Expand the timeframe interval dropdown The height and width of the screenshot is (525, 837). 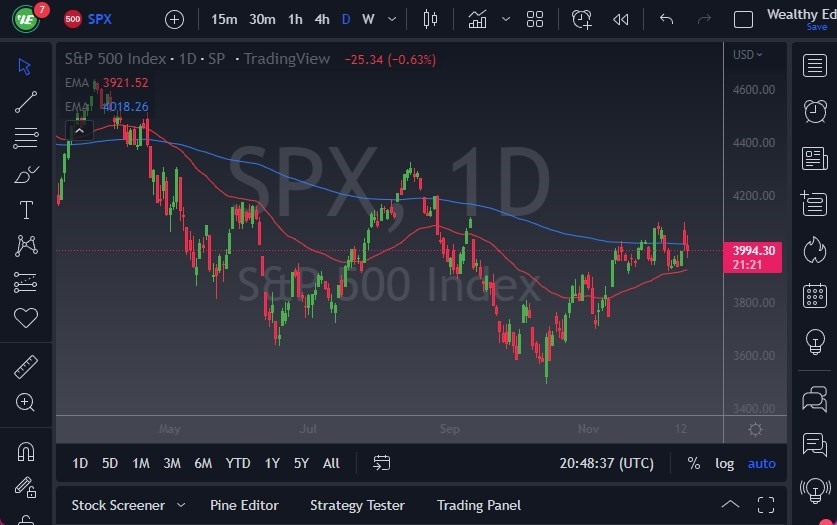point(392,20)
